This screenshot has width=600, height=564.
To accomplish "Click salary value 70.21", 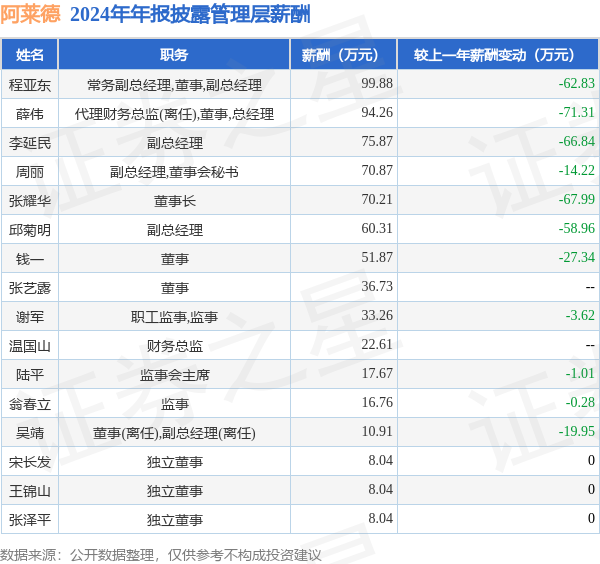I will coord(377,199).
